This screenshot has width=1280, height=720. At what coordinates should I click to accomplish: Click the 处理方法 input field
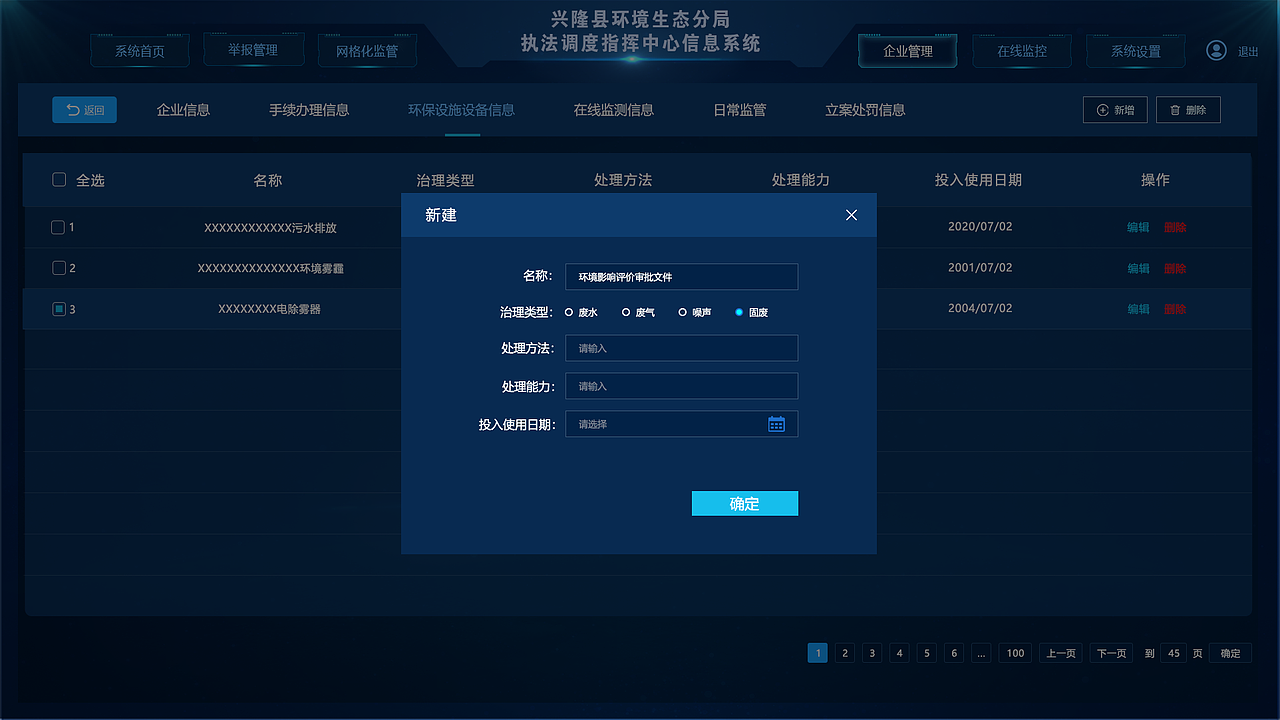(681, 348)
